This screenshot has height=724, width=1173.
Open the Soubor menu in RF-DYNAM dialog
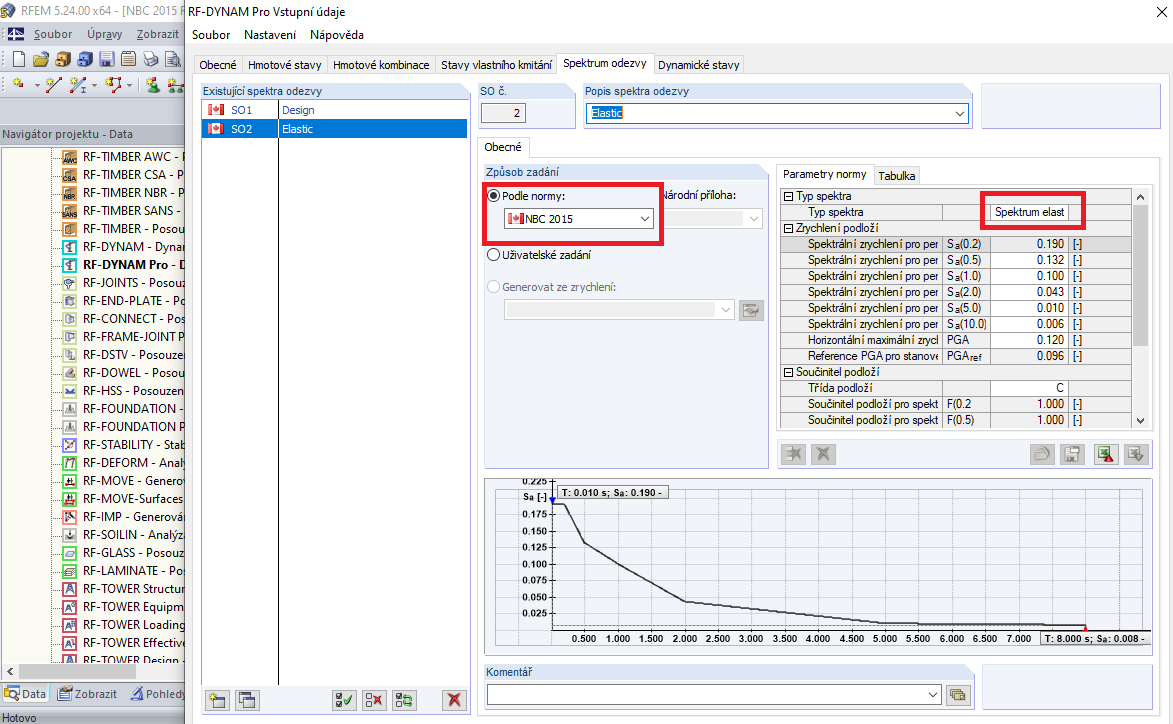[211, 34]
